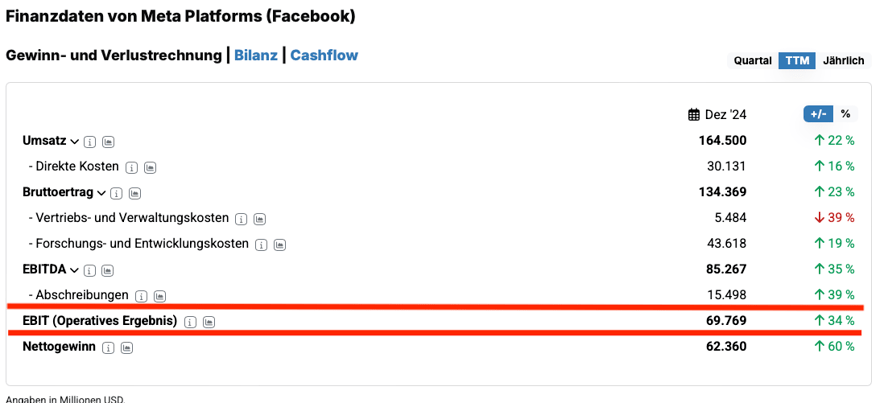Show chart icon for Nettogewinn row

tap(127, 348)
